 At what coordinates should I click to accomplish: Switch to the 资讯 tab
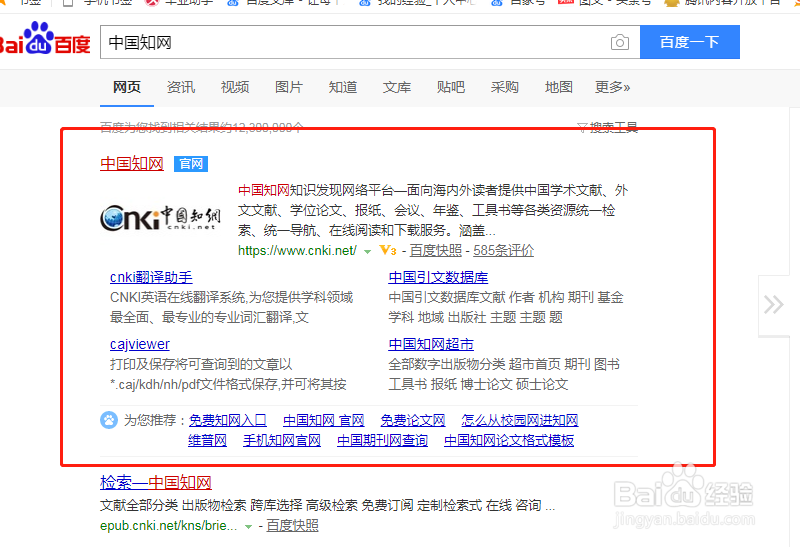pyautogui.click(x=181, y=87)
